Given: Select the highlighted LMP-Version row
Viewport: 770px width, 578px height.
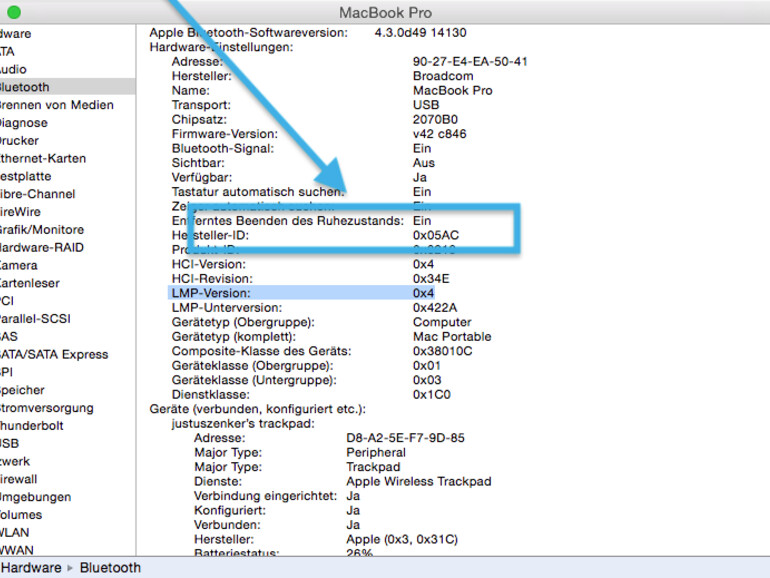Looking at the screenshot, I should [x=301, y=293].
